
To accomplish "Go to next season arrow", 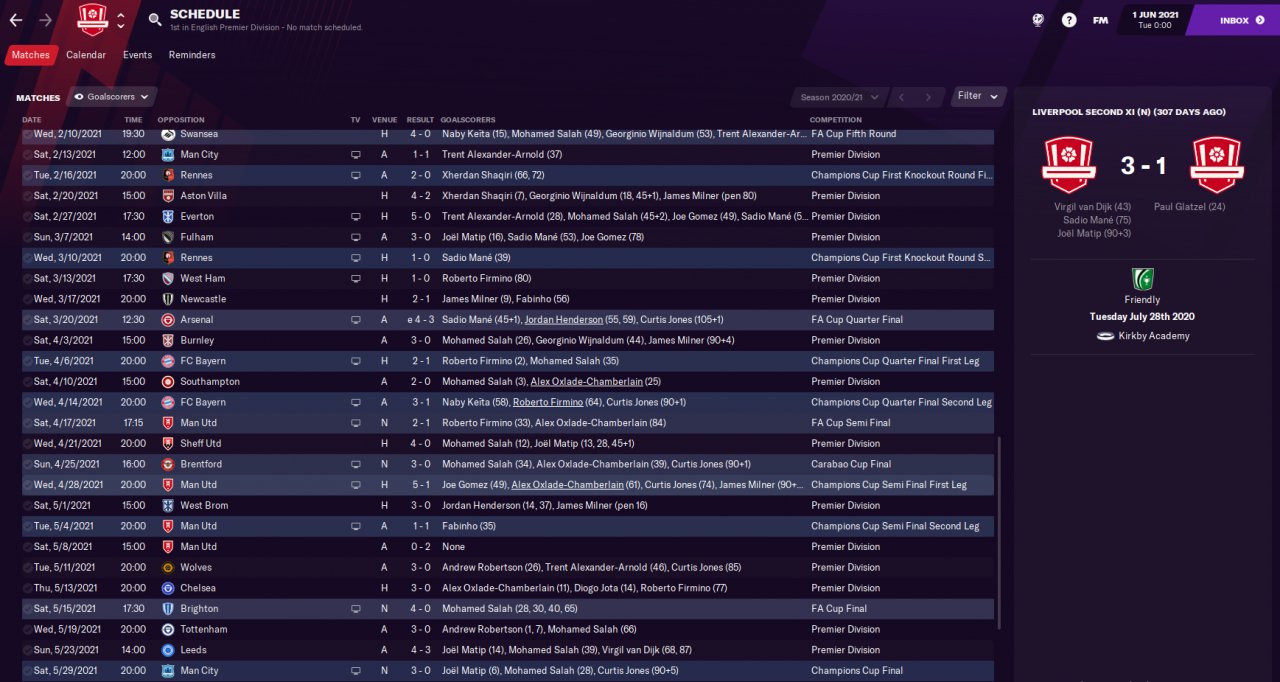I will [x=929, y=97].
